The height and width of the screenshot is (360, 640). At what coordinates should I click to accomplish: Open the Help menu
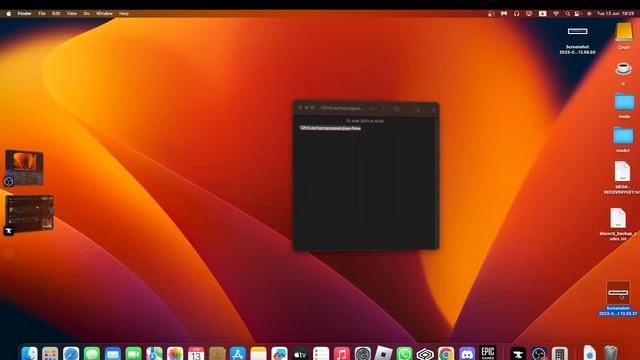pos(124,13)
